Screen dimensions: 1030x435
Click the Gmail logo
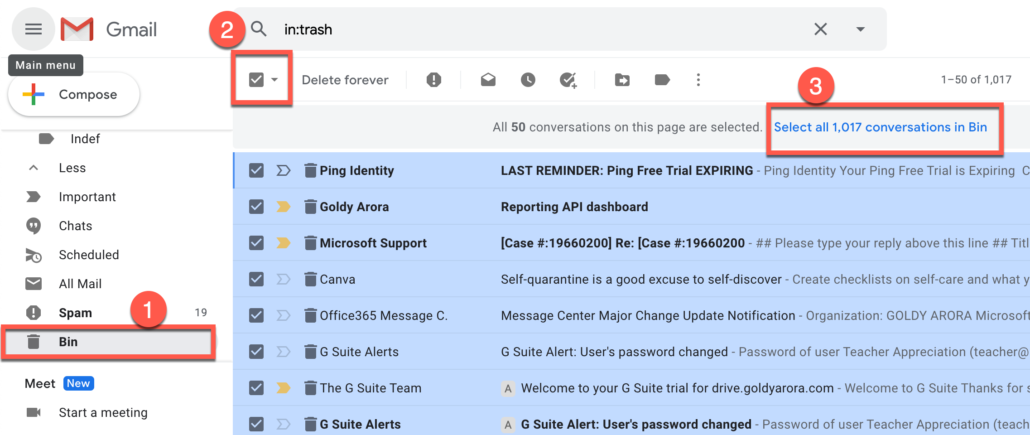coord(109,30)
